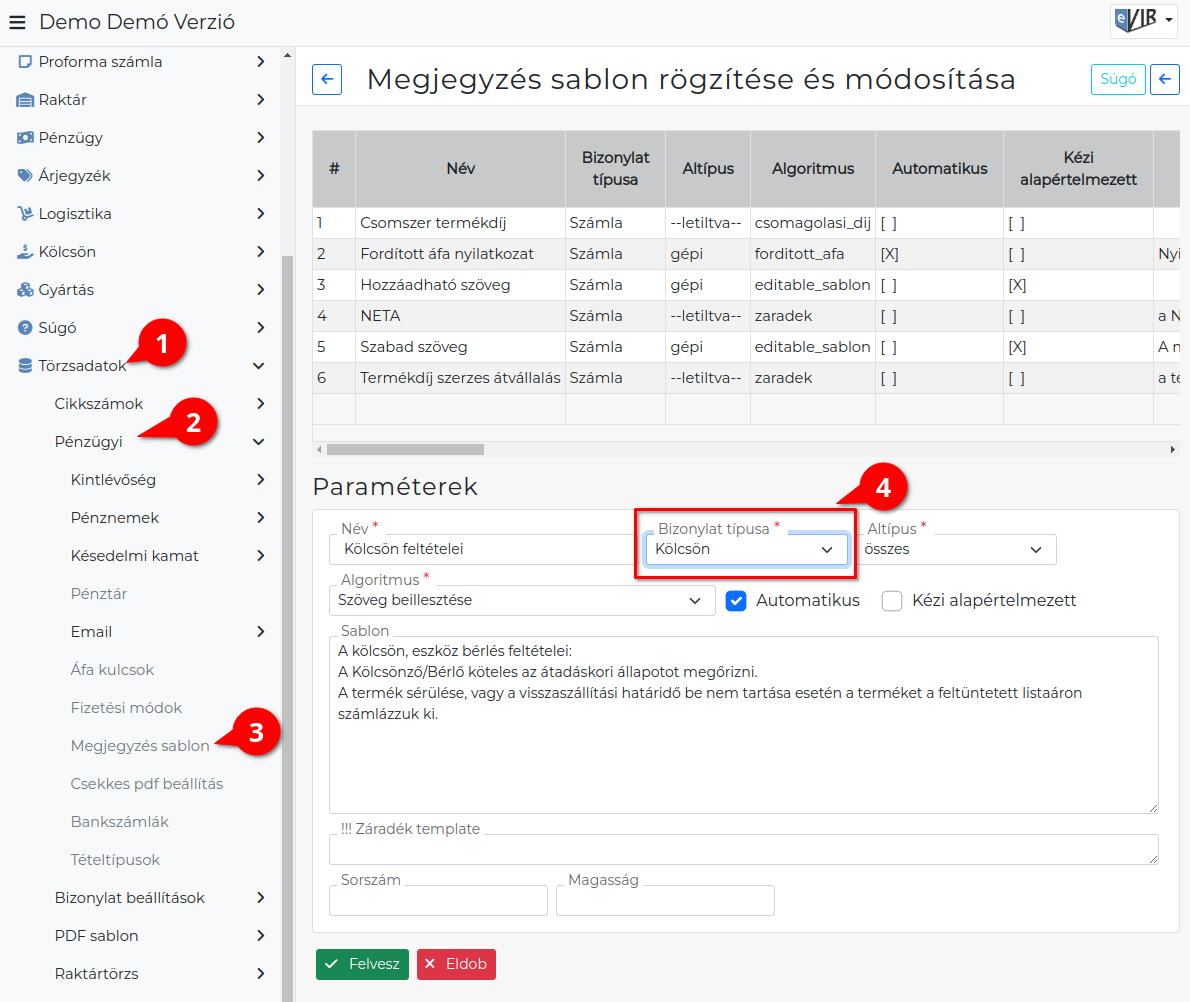Click the Pénzügy money icon
The image size is (1190, 1002).
pyautogui.click(x=25, y=137)
